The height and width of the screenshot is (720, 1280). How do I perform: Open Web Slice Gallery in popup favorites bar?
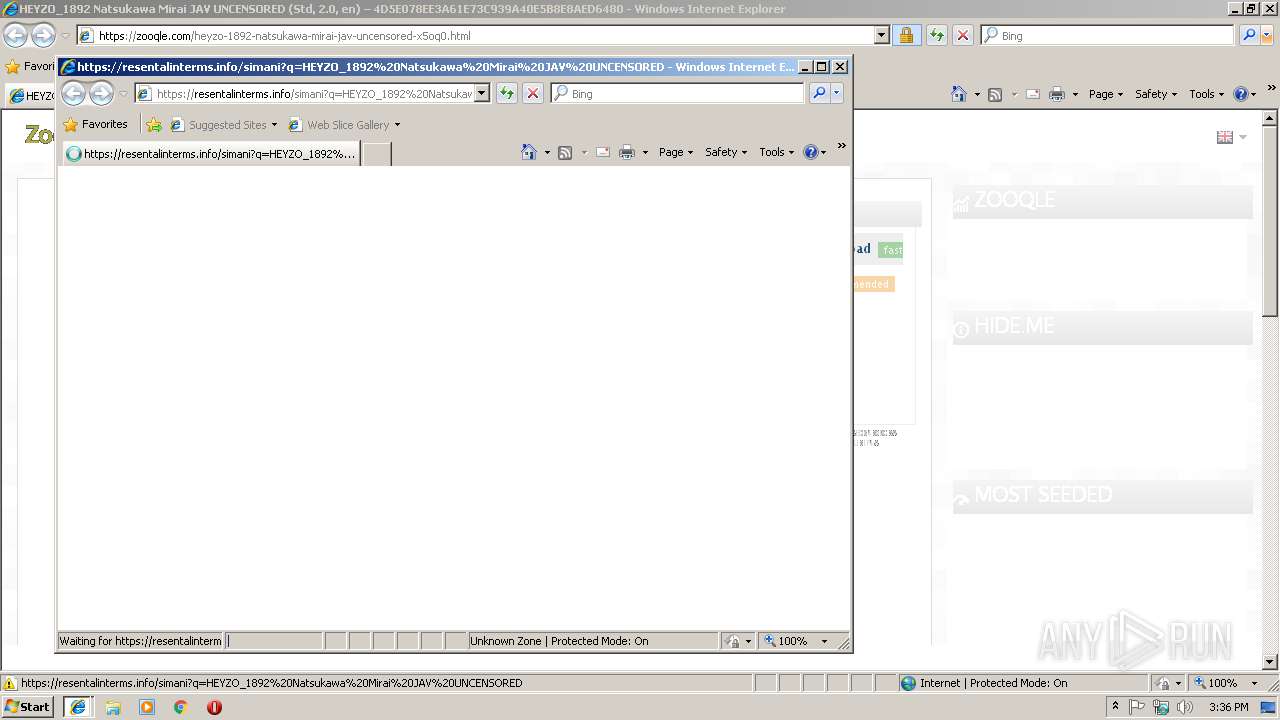pos(344,125)
